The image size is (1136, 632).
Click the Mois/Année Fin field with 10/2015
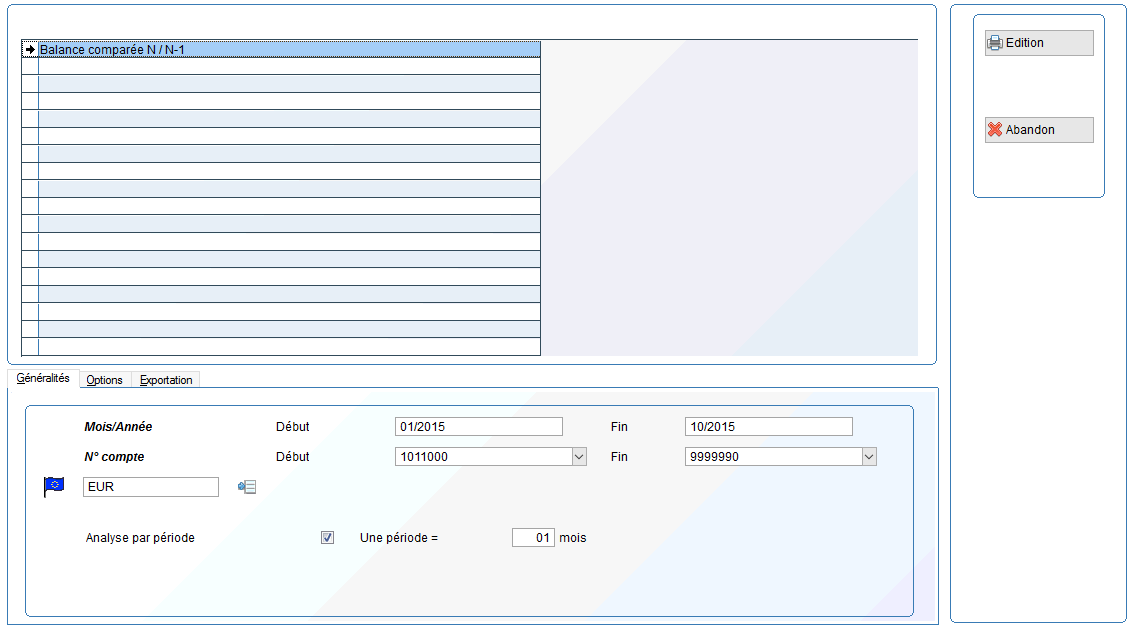pos(768,427)
